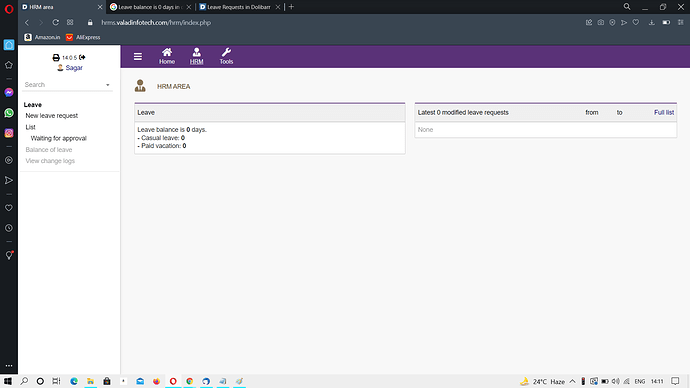Show hidden system tray icons chevron

point(573,381)
